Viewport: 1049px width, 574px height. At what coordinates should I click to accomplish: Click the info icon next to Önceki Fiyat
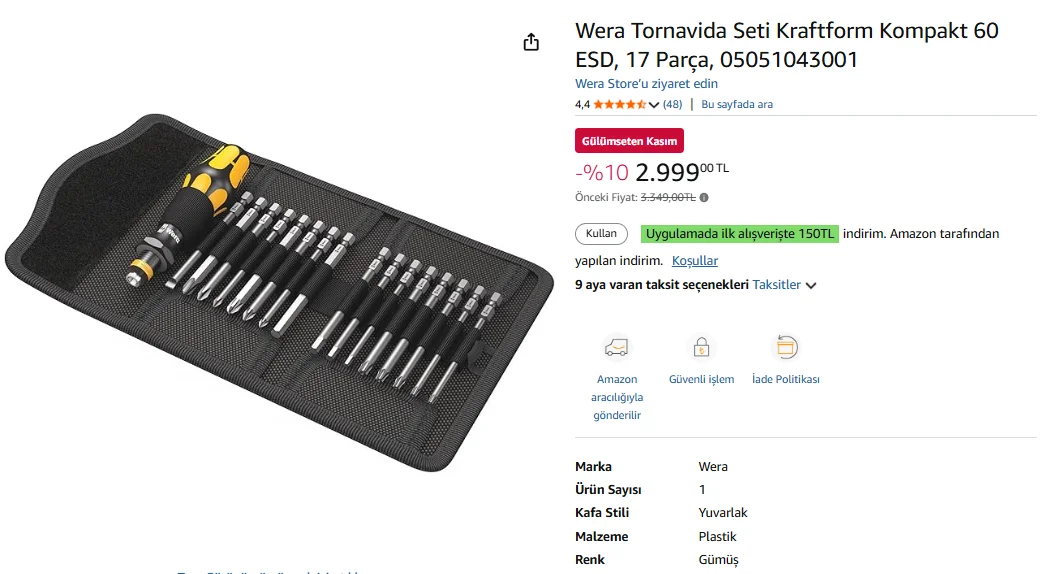click(x=704, y=198)
